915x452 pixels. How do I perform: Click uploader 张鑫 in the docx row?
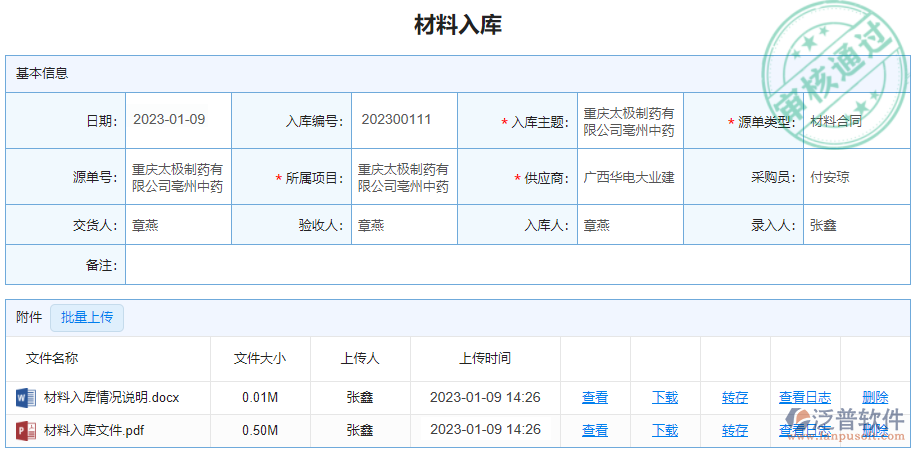(x=360, y=398)
